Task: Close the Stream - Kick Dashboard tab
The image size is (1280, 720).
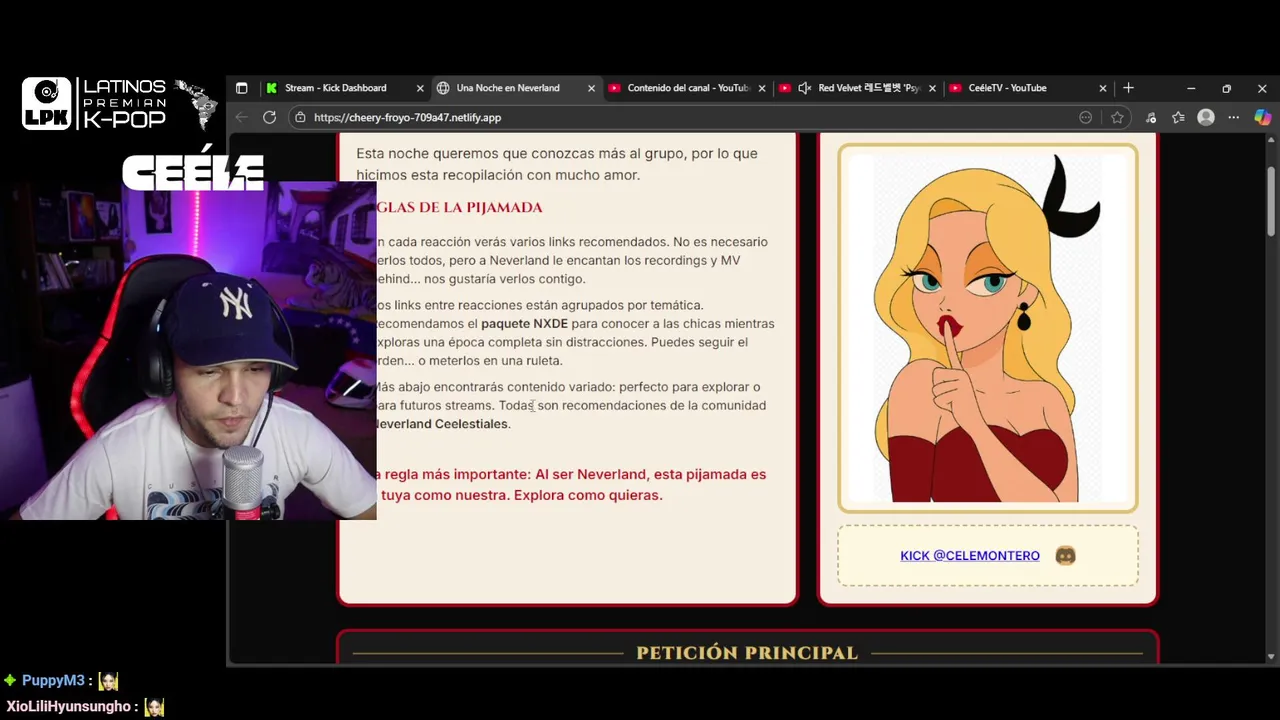Action: [x=420, y=88]
